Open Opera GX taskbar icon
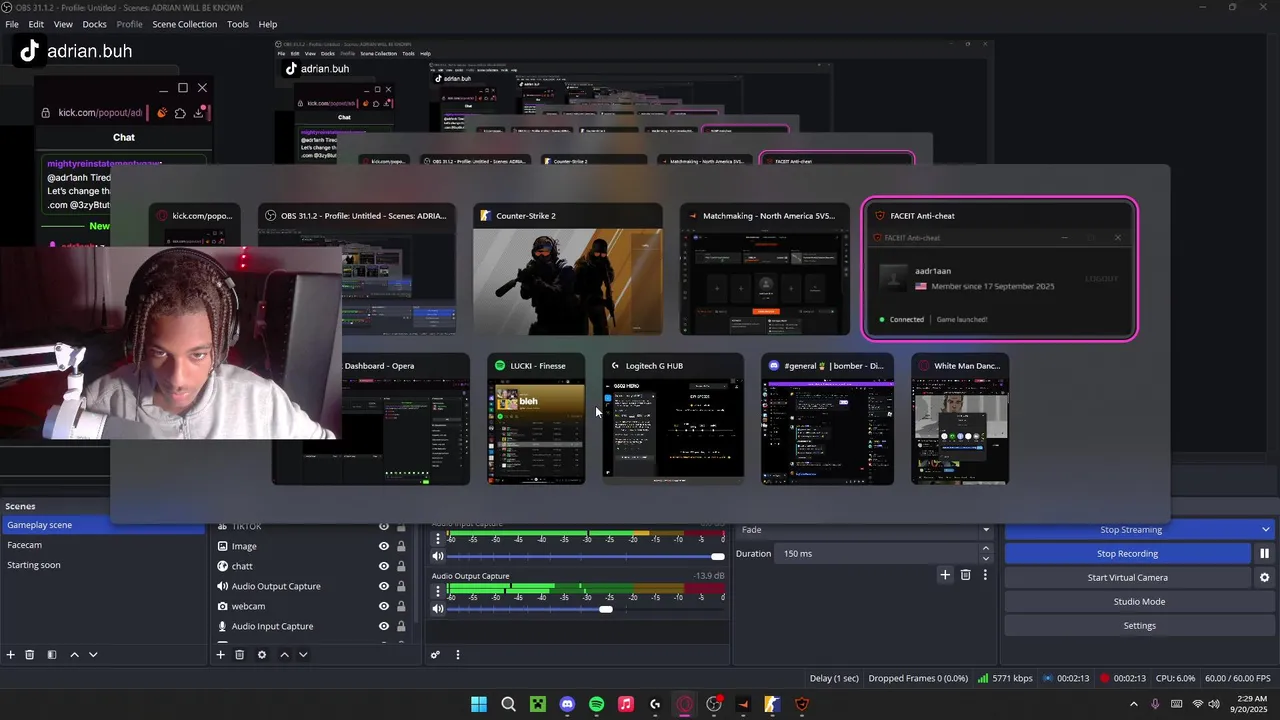The image size is (1280, 720). tap(684, 704)
